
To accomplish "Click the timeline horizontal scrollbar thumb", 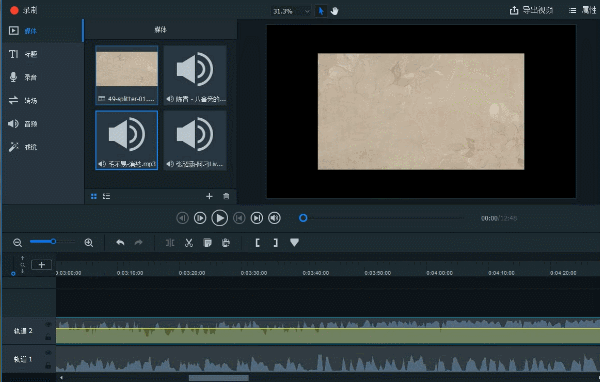I will (x=218, y=378).
